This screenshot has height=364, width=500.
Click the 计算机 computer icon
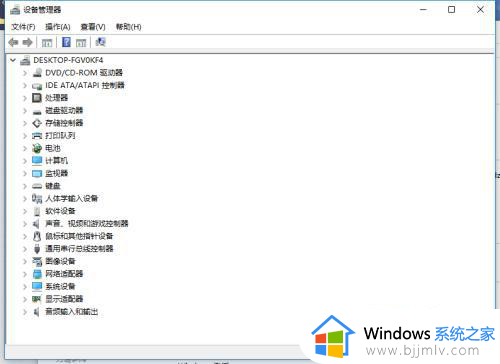(37, 161)
